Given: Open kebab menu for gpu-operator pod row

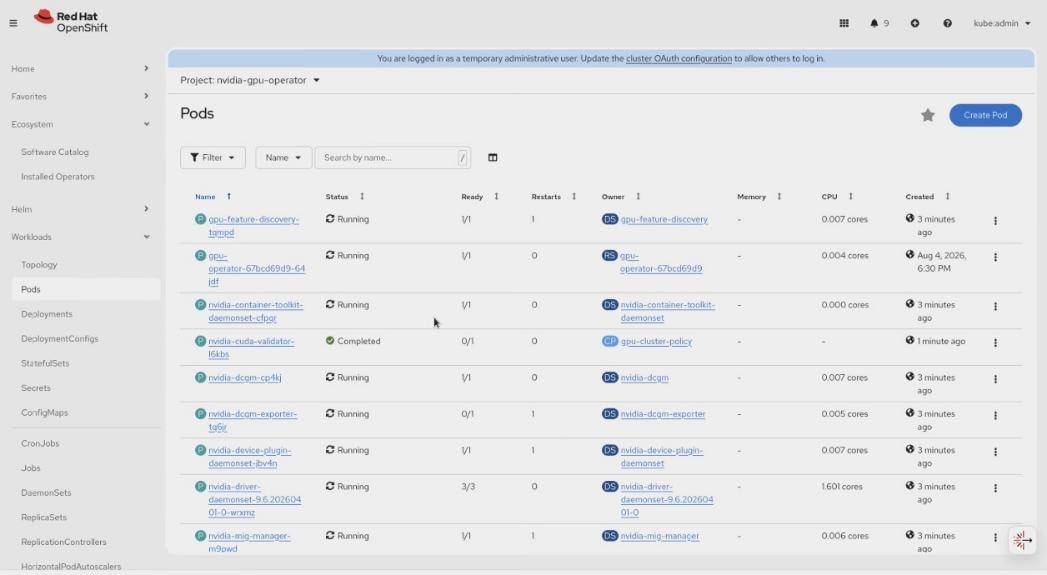Looking at the screenshot, I should [995, 257].
